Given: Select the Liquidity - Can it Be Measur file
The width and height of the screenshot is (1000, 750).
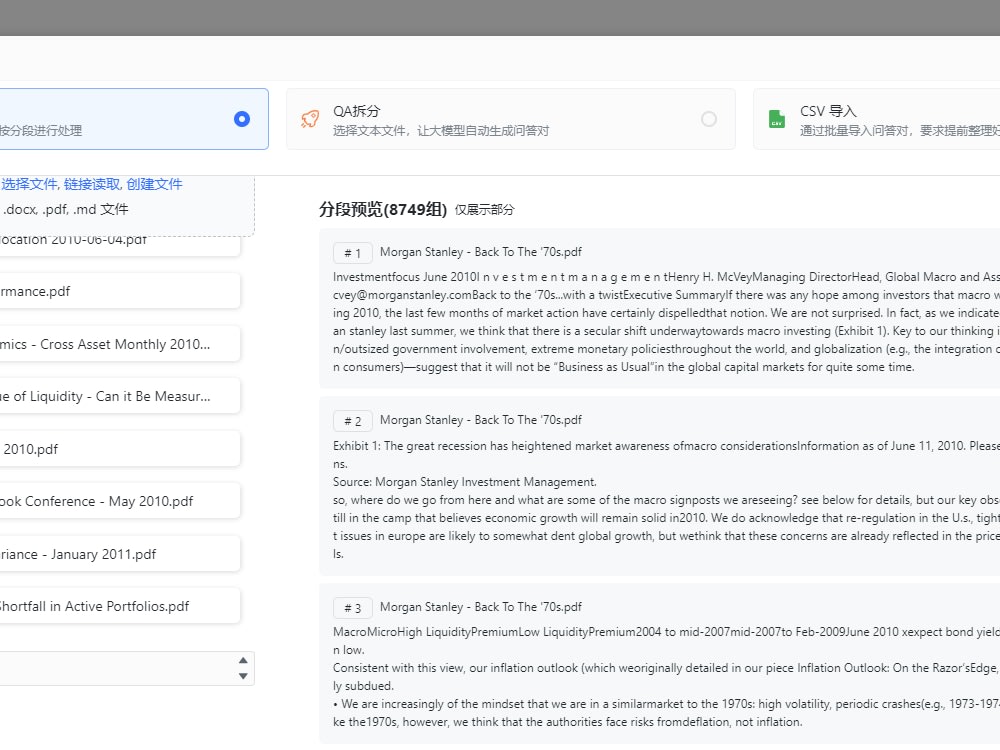Looking at the screenshot, I should point(120,396).
